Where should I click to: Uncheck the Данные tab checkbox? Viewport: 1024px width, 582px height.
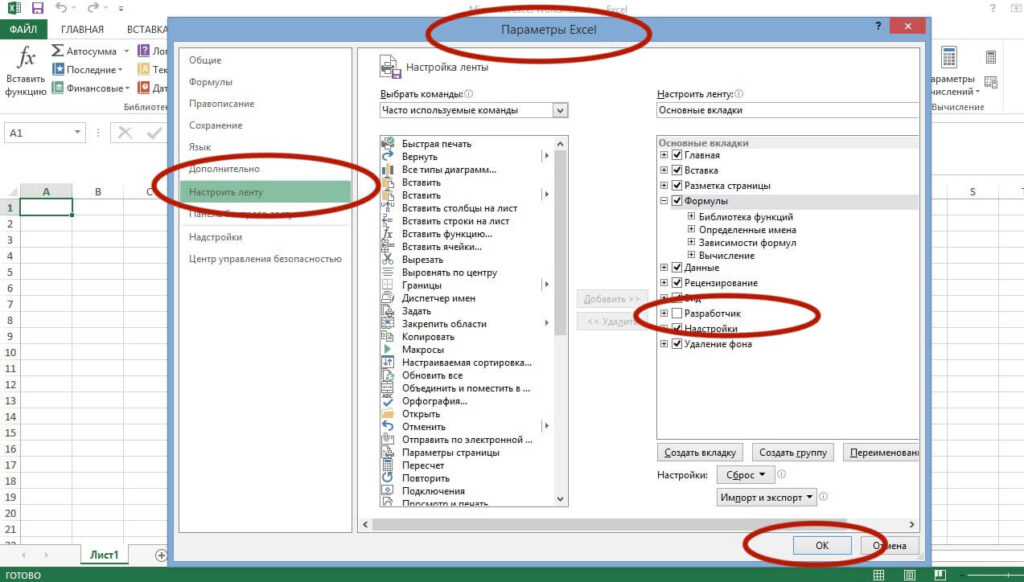(x=677, y=267)
